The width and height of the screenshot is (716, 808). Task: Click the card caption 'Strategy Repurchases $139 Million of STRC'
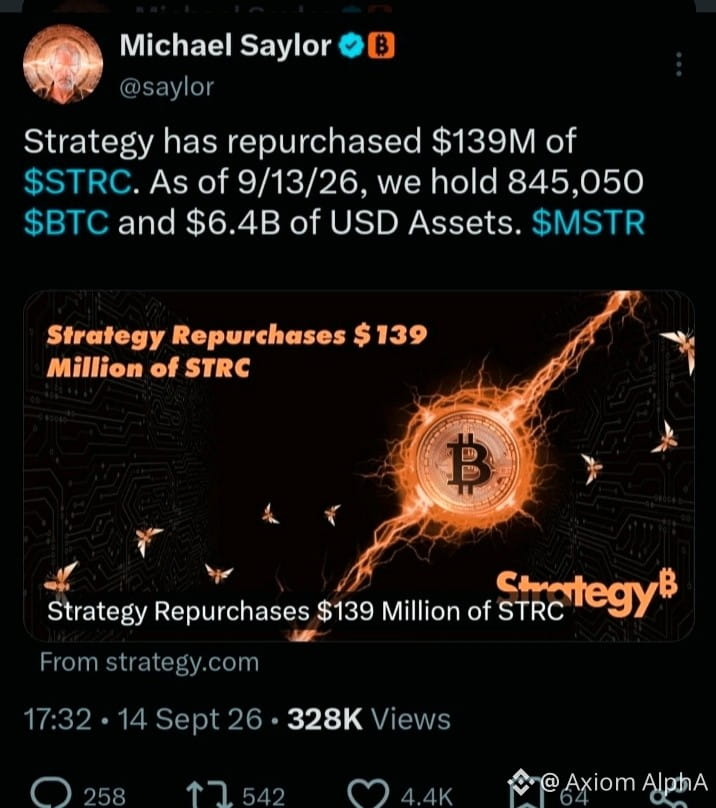coord(305,611)
